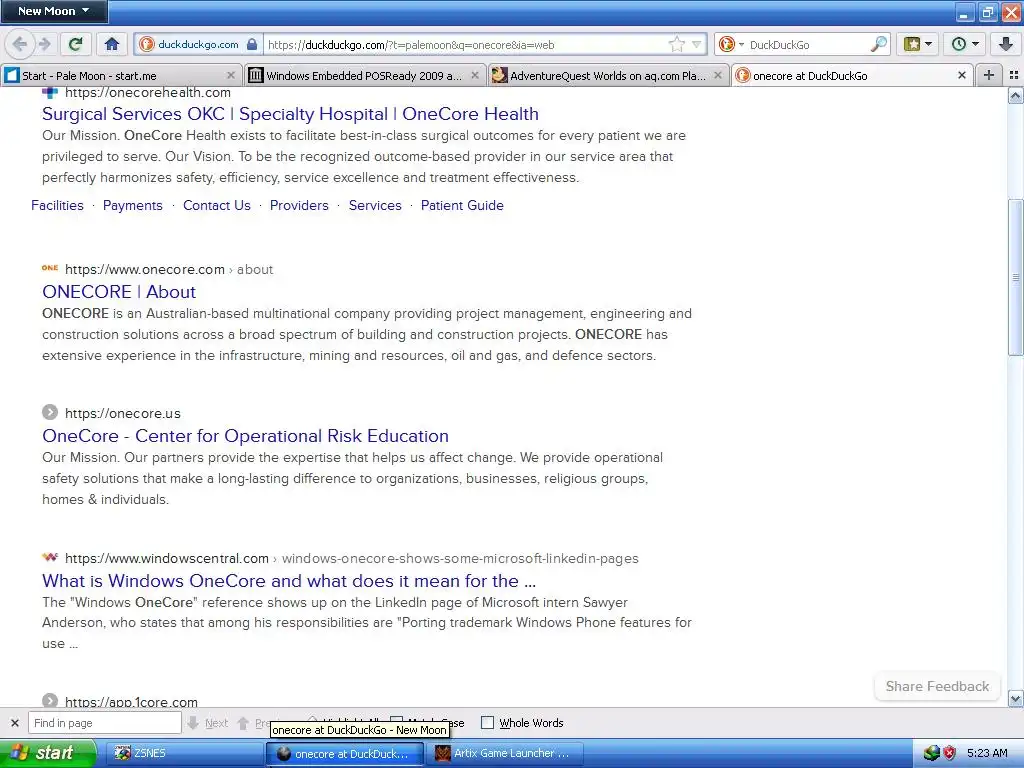
Task: Toggle the Whole Words checkbox
Action: [x=487, y=722]
